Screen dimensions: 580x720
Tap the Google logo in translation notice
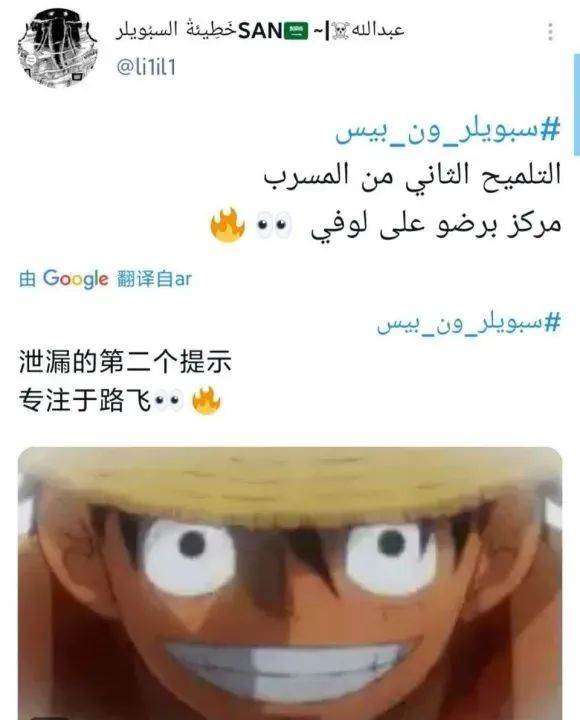coord(75,278)
